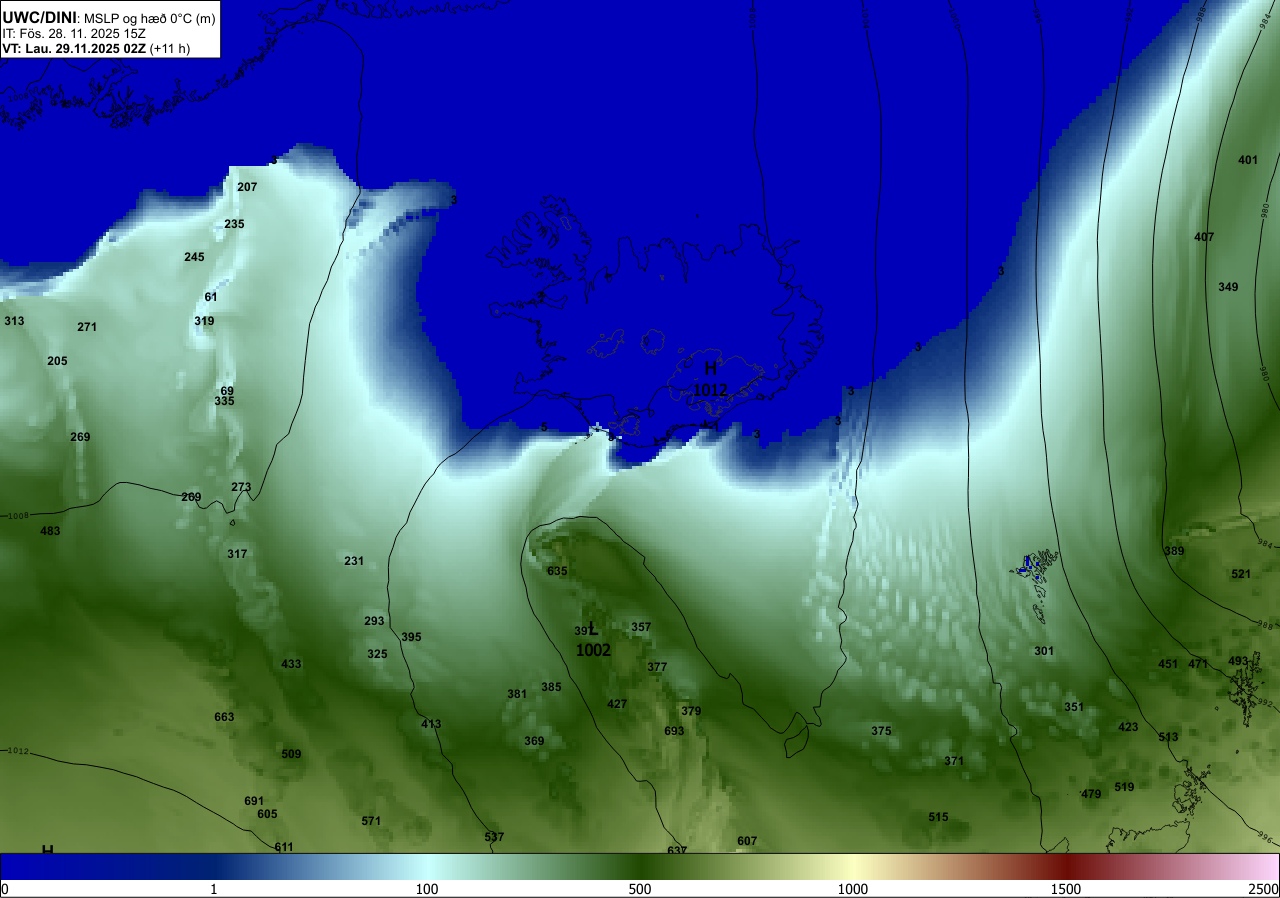Click the value 395 on the map
Image resolution: width=1280 pixels, height=898 pixels.
[x=411, y=637]
